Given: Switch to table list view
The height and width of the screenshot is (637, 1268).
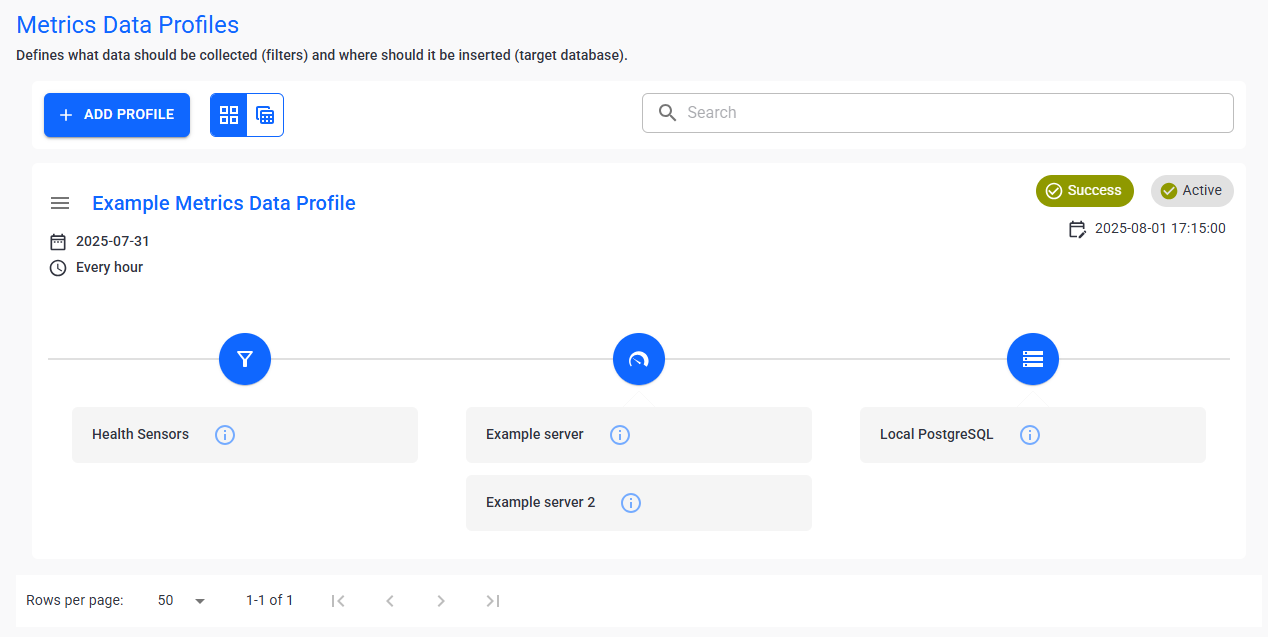Looking at the screenshot, I should pos(265,115).
